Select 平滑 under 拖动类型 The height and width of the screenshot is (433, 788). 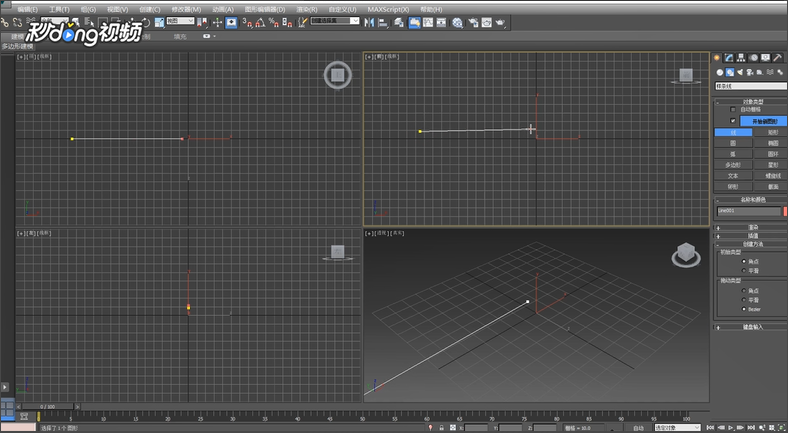point(744,300)
